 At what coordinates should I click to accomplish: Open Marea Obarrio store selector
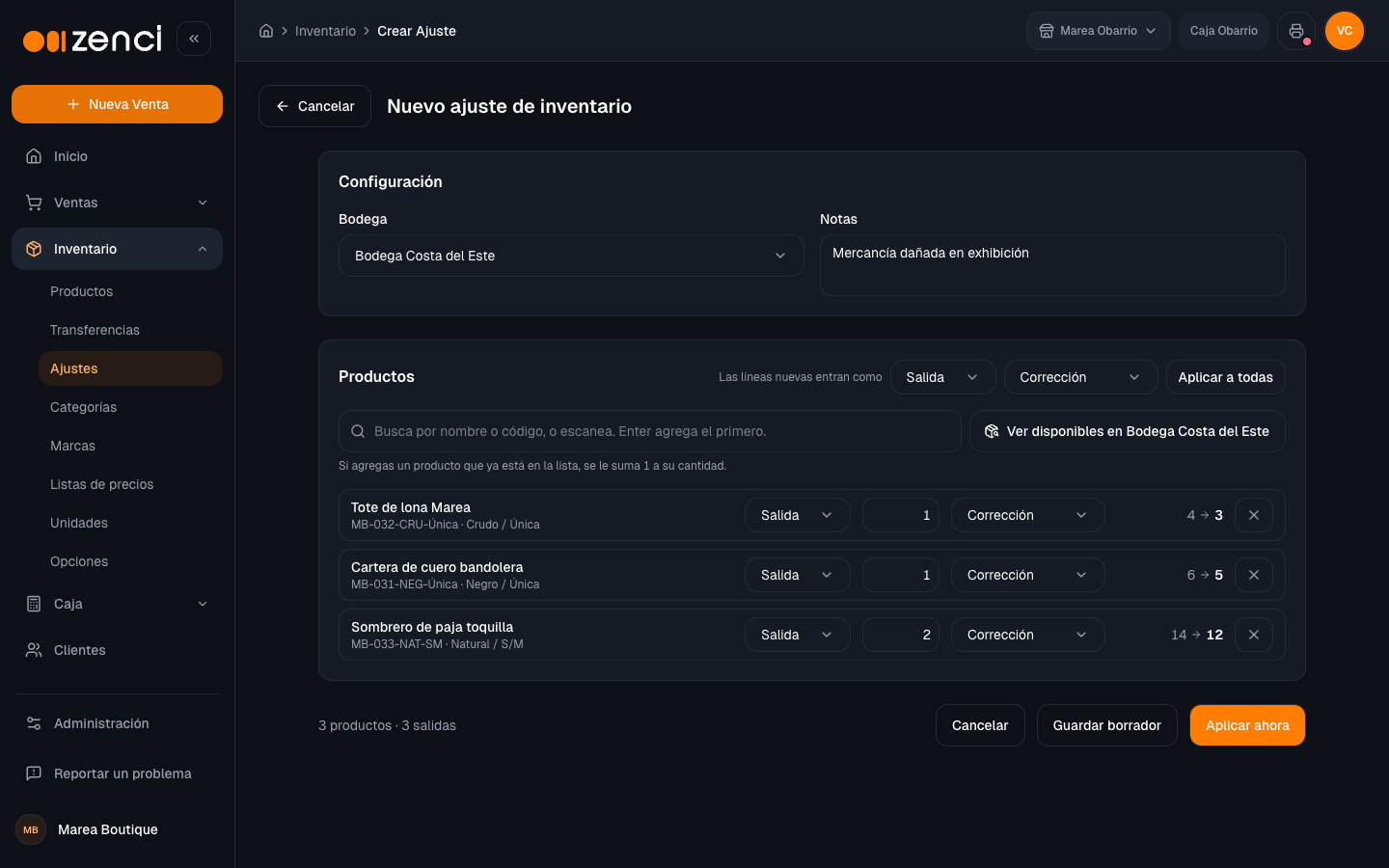(1098, 31)
